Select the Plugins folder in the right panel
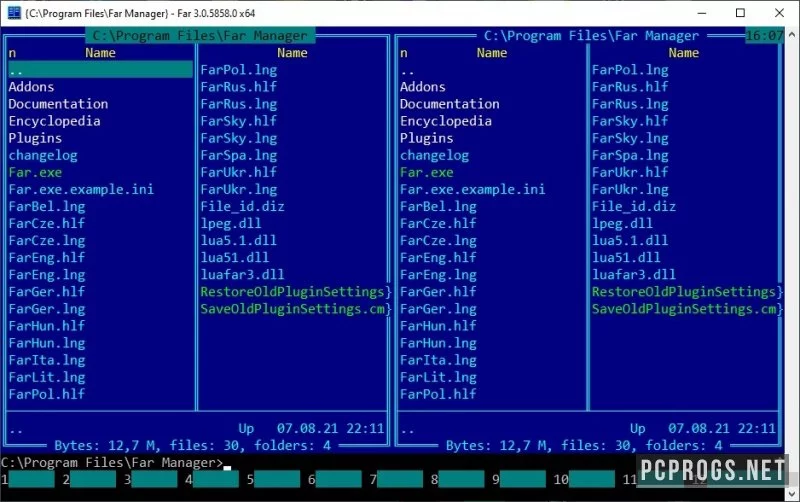This screenshot has width=800, height=502. (427, 138)
